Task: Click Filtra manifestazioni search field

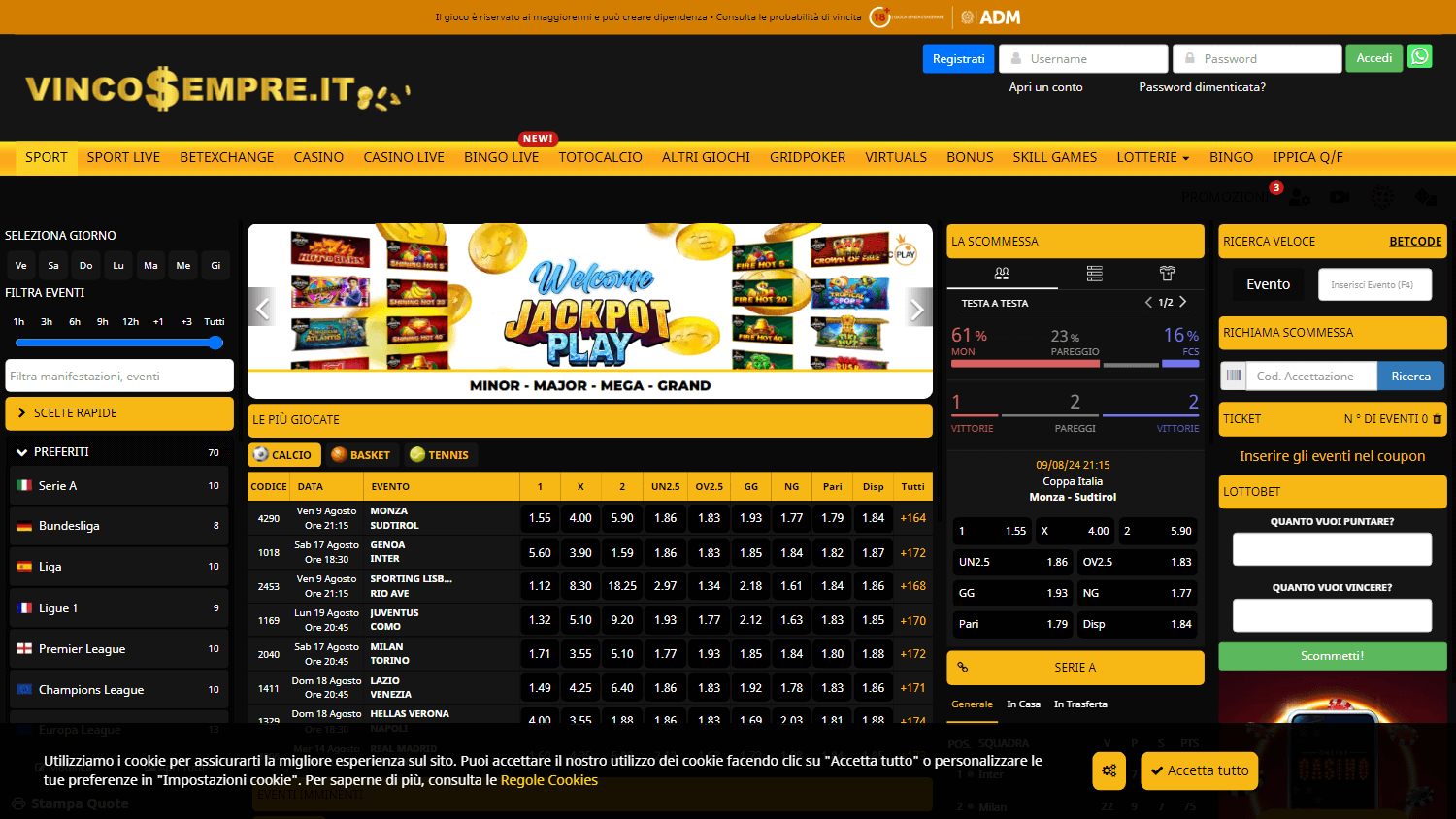Action: 119,376
